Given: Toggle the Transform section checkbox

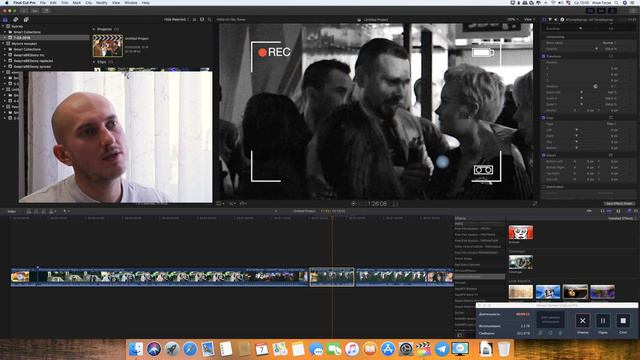Looking at the screenshot, I should pos(544,56).
